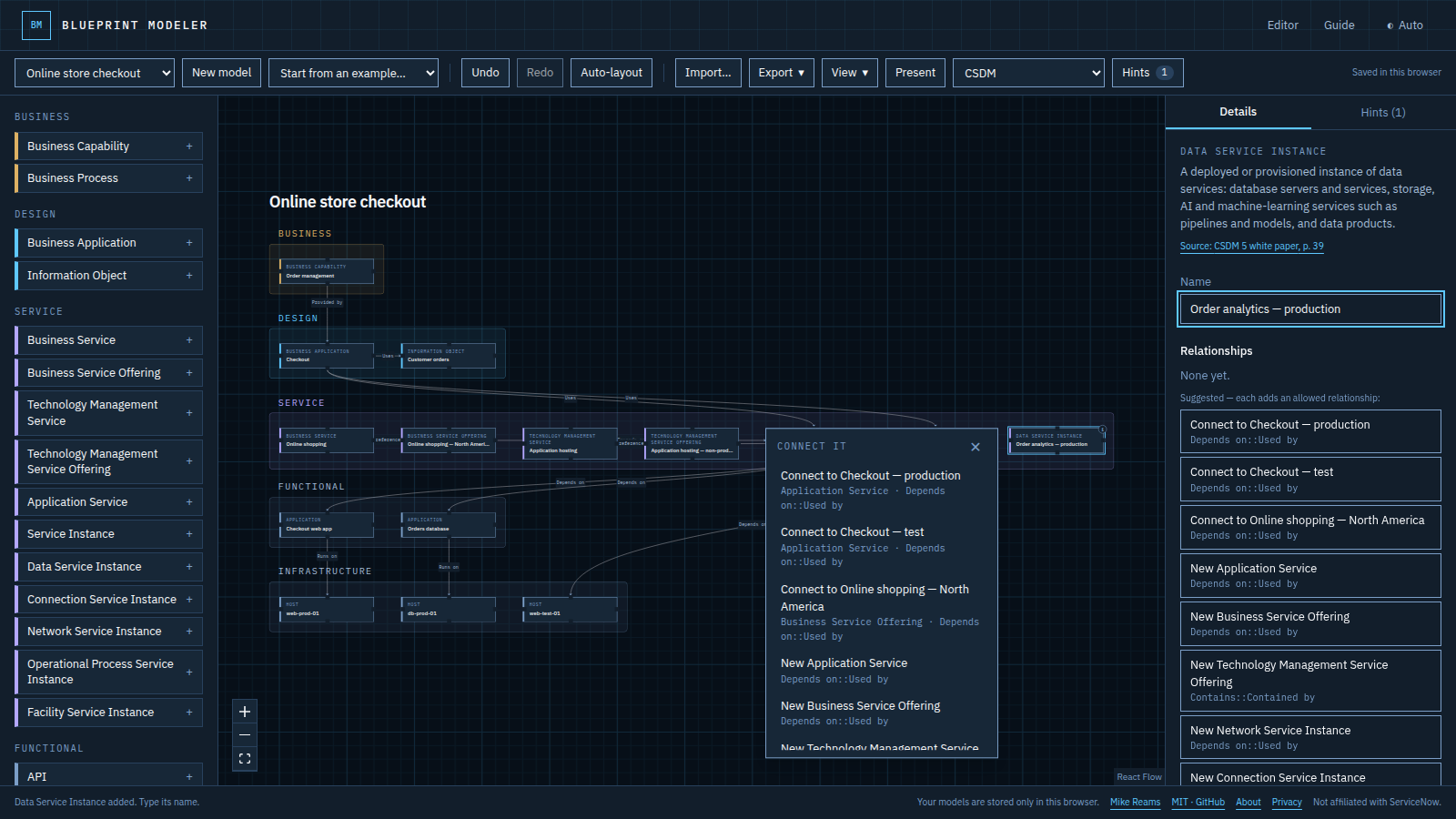Switch to the Hints (1) tab
Image resolution: width=1456 pixels, height=819 pixels.
point(1383,113)
